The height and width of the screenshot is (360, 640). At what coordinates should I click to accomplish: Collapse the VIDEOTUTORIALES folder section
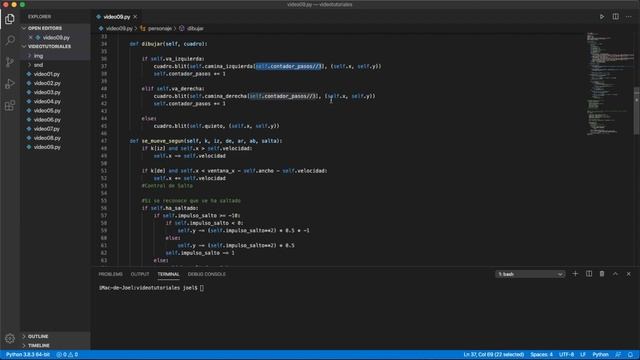click(x=49, y=47)
